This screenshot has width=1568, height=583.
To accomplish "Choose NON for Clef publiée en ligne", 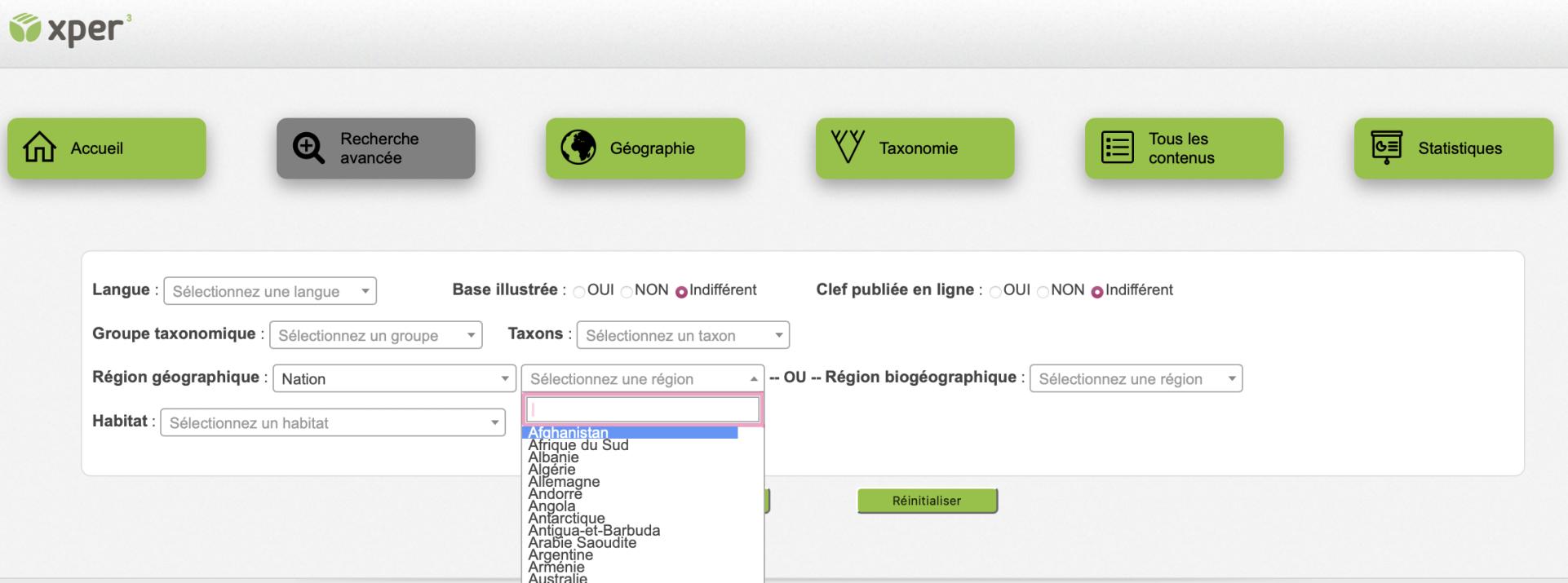I will pos(1043,292).
